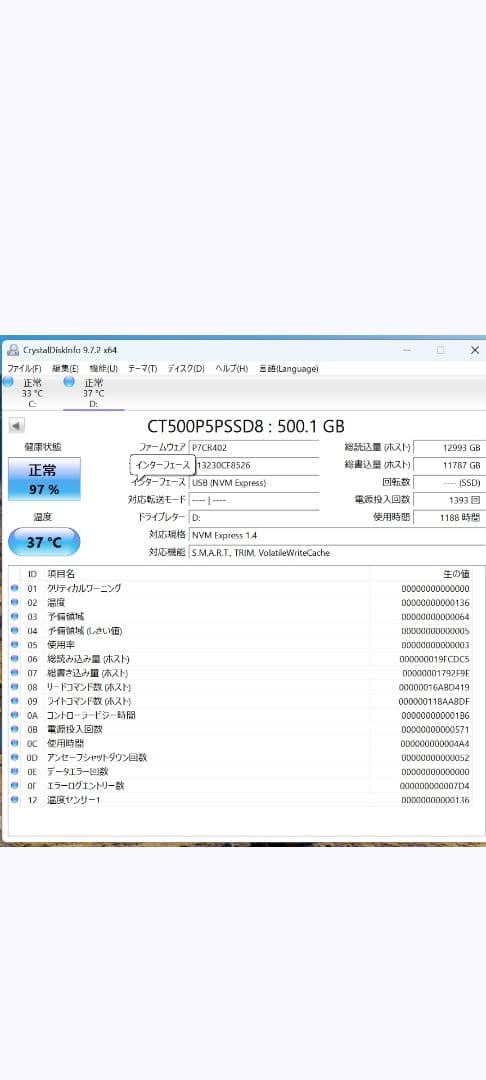The width and height of the screenshot is (486, 1080).
Task: Click the features field S.M.A.R.T., TRIM, VolatileWriteCache
Action: click(337, 552)
